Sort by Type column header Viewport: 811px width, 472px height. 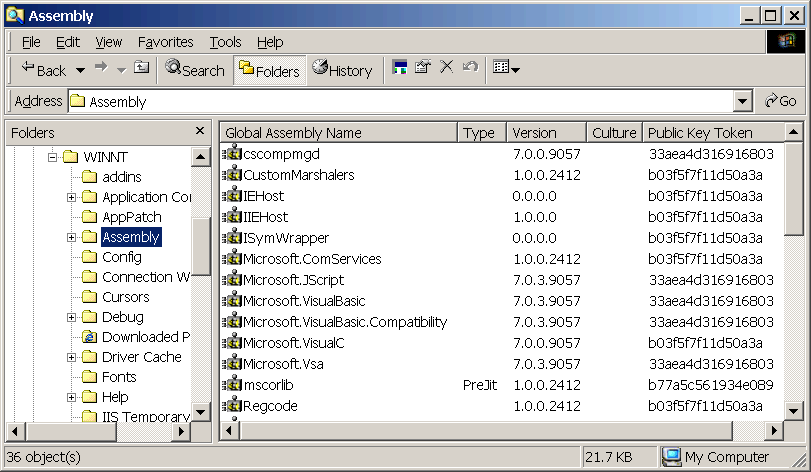482,133
